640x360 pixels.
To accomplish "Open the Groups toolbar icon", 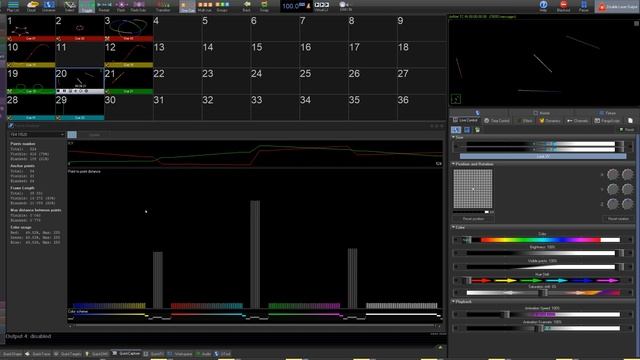I will coord(222,6).
